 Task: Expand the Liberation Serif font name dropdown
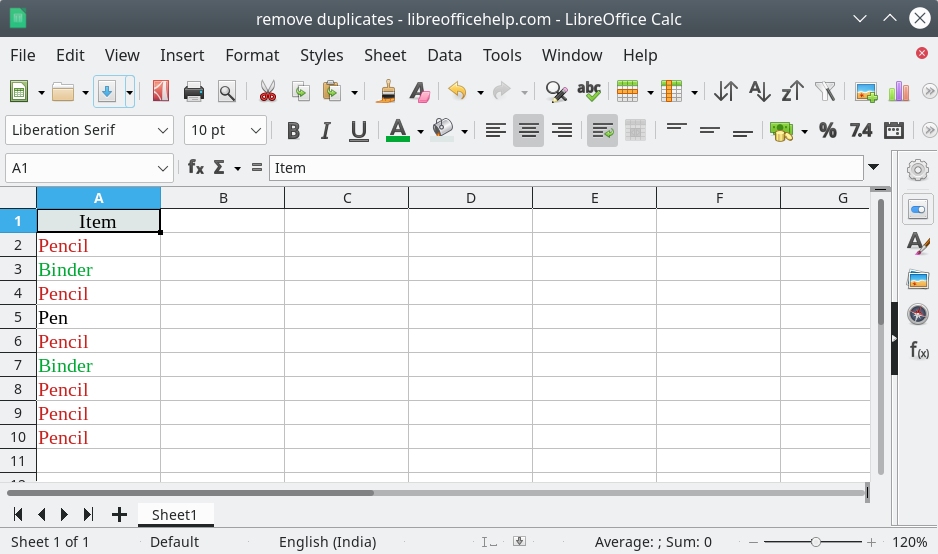pos(162,130)
